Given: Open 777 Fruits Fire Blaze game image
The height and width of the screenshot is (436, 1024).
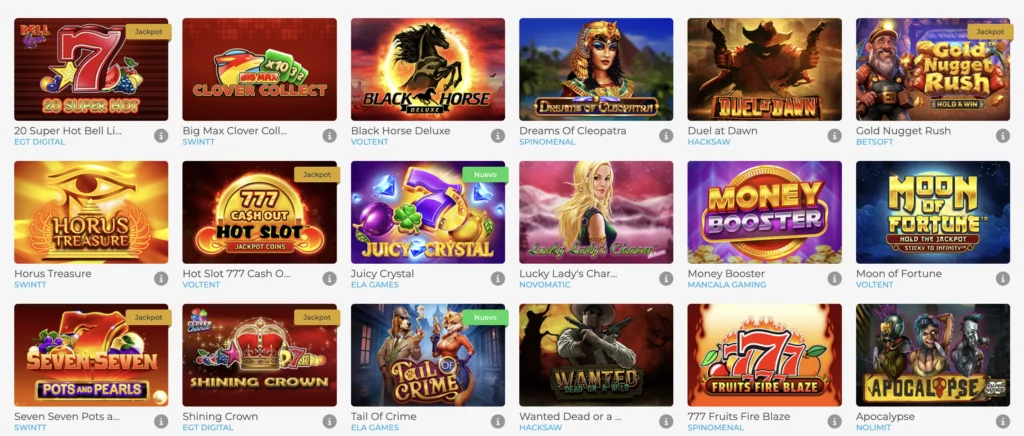Looking at the screenshot, I should pos(765,355).
